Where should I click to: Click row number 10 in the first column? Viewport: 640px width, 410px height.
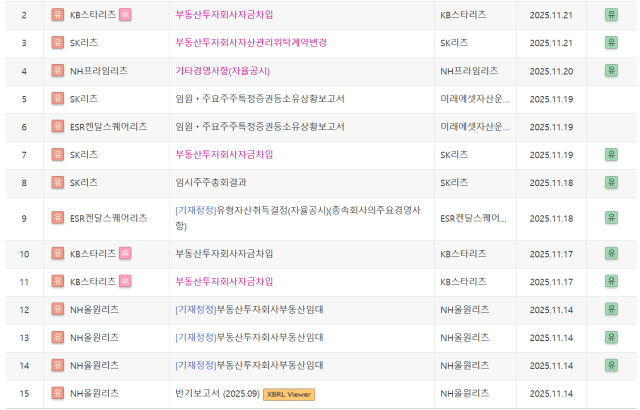[x=24, y=254]
